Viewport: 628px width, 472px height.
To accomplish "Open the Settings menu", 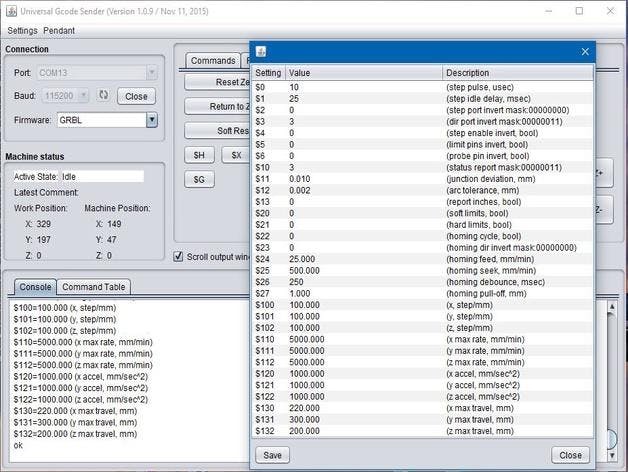I will [x=22, y=31].
